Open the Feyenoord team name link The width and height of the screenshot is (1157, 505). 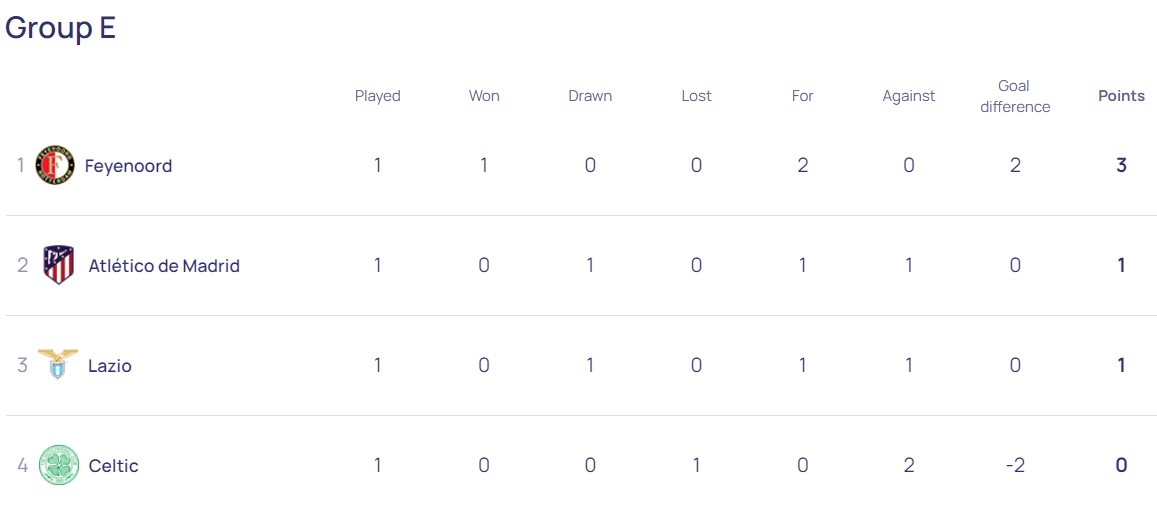tap(128, 165)
